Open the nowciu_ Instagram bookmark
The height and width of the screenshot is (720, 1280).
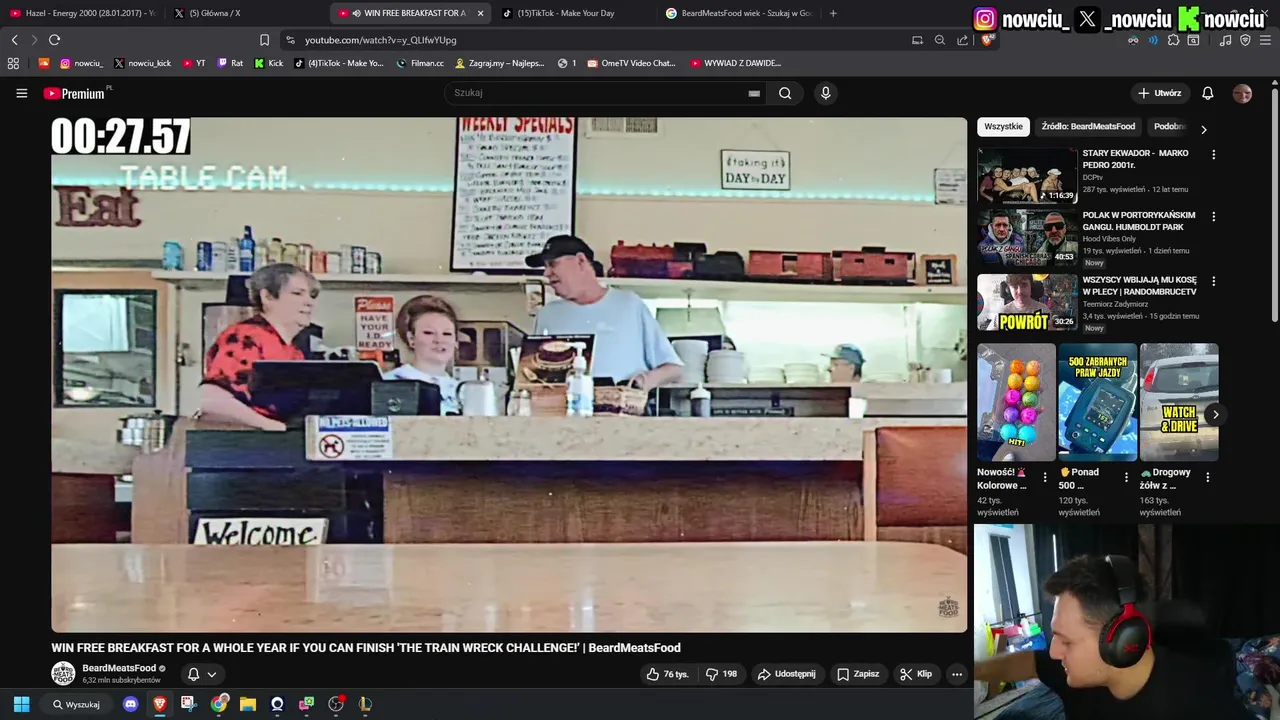81,63
